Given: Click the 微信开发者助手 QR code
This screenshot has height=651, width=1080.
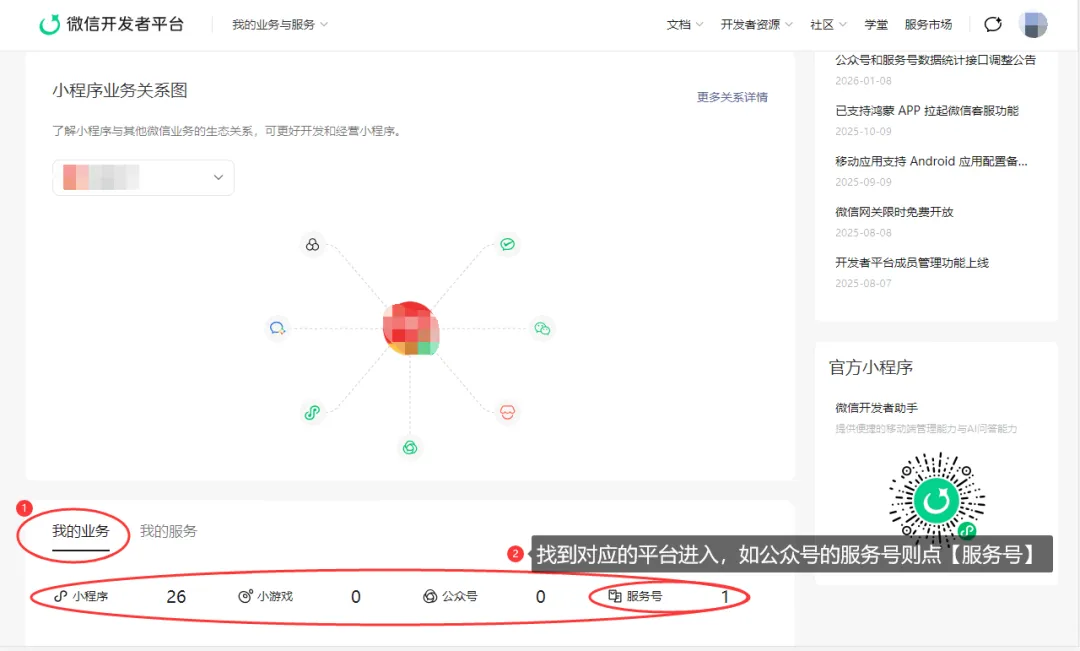Looking at the screenshot, I should coord(937,500).
